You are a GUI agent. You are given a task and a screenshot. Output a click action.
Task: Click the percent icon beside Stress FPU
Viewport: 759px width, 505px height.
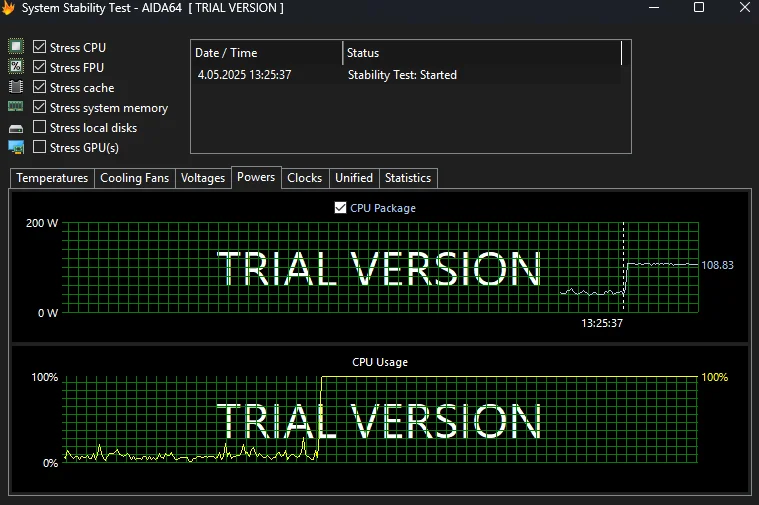tap(16, 66)
